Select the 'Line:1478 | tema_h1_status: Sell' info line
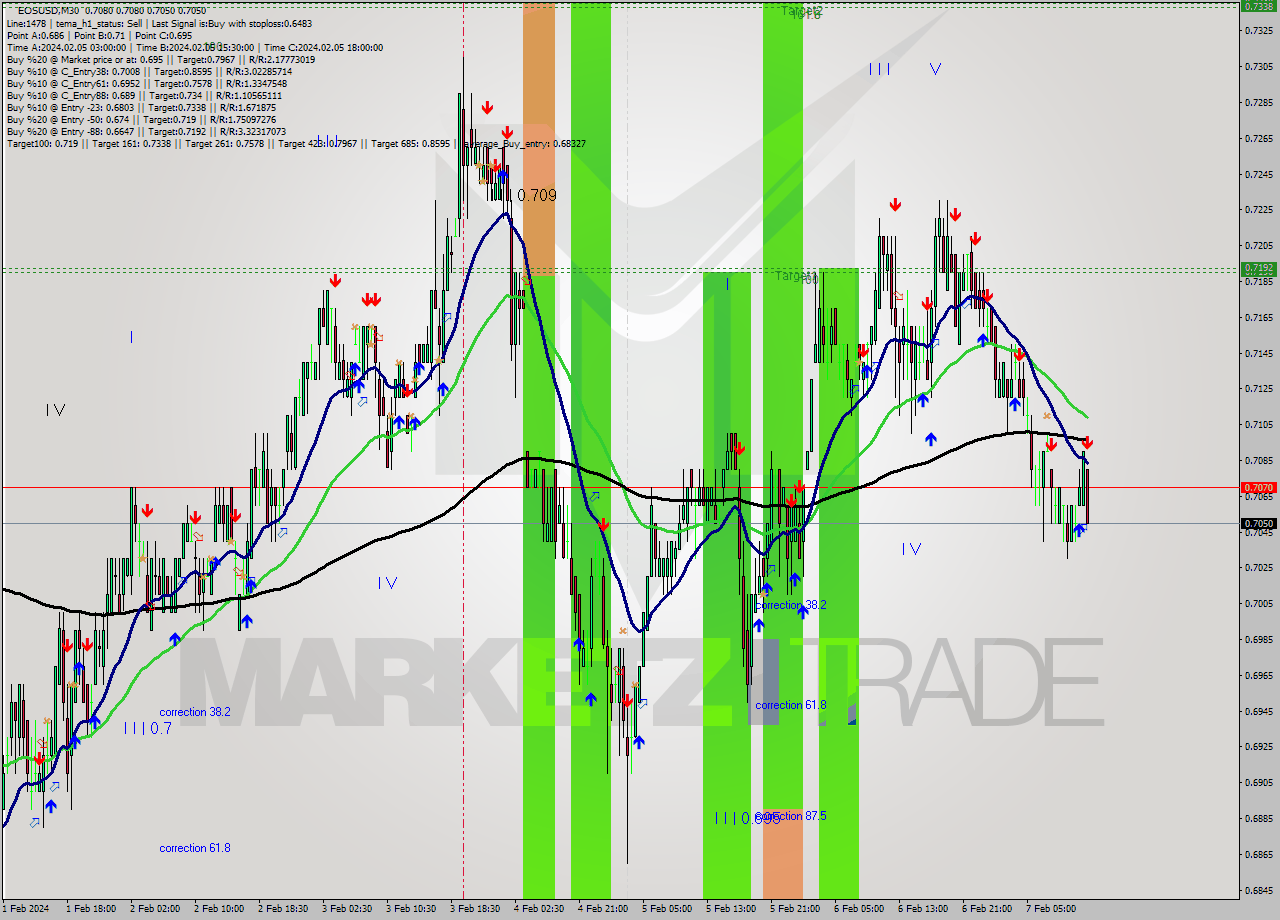This screenshot has height=920, width=1280. (161, 23)
